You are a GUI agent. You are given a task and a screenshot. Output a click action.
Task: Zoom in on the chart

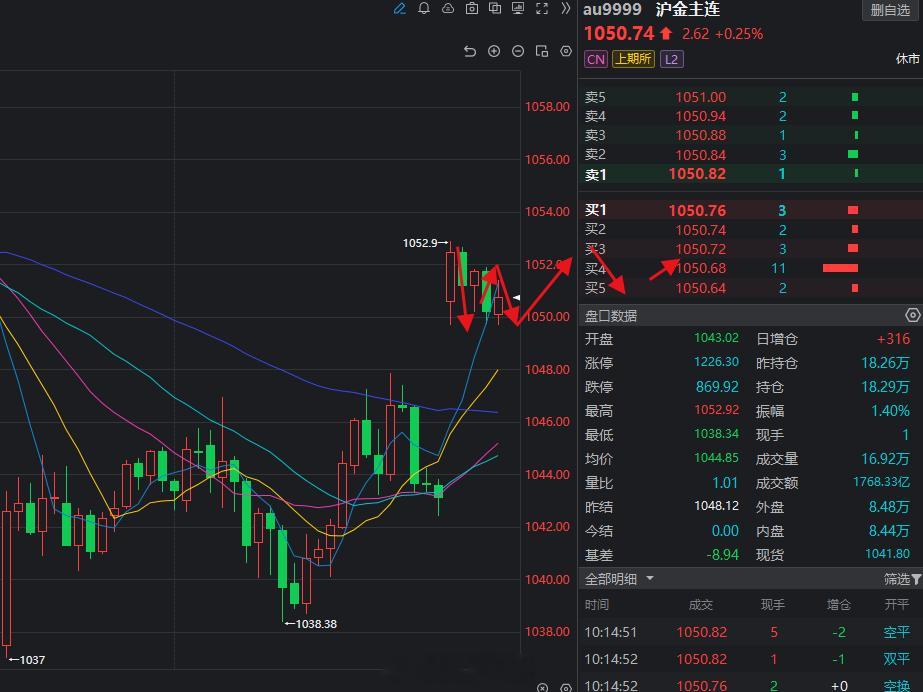point(494,51)
